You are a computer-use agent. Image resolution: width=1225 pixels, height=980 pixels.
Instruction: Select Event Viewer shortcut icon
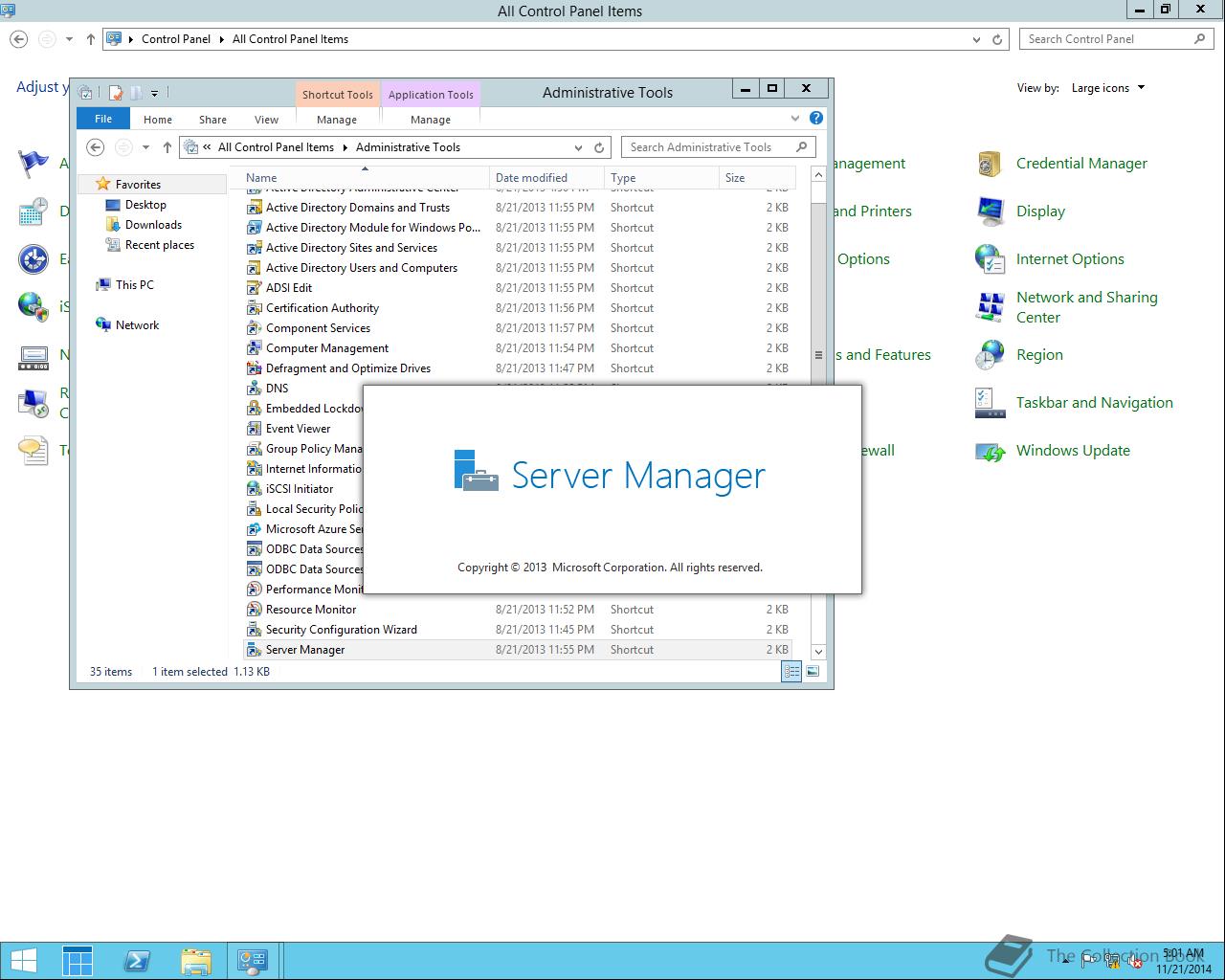point(254,429)
